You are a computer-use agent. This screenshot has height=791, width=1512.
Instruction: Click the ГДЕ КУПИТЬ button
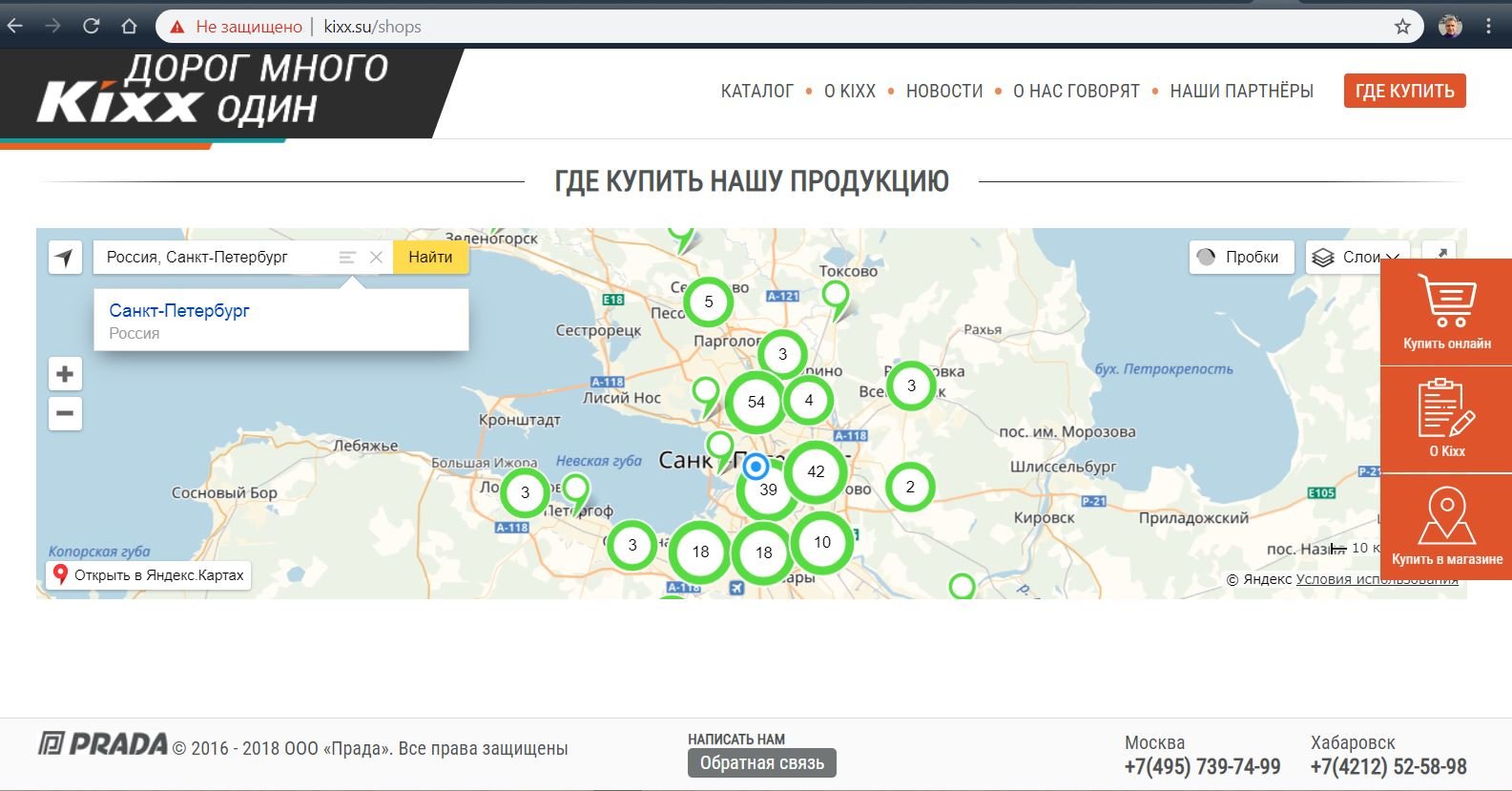coord(1404,91)
